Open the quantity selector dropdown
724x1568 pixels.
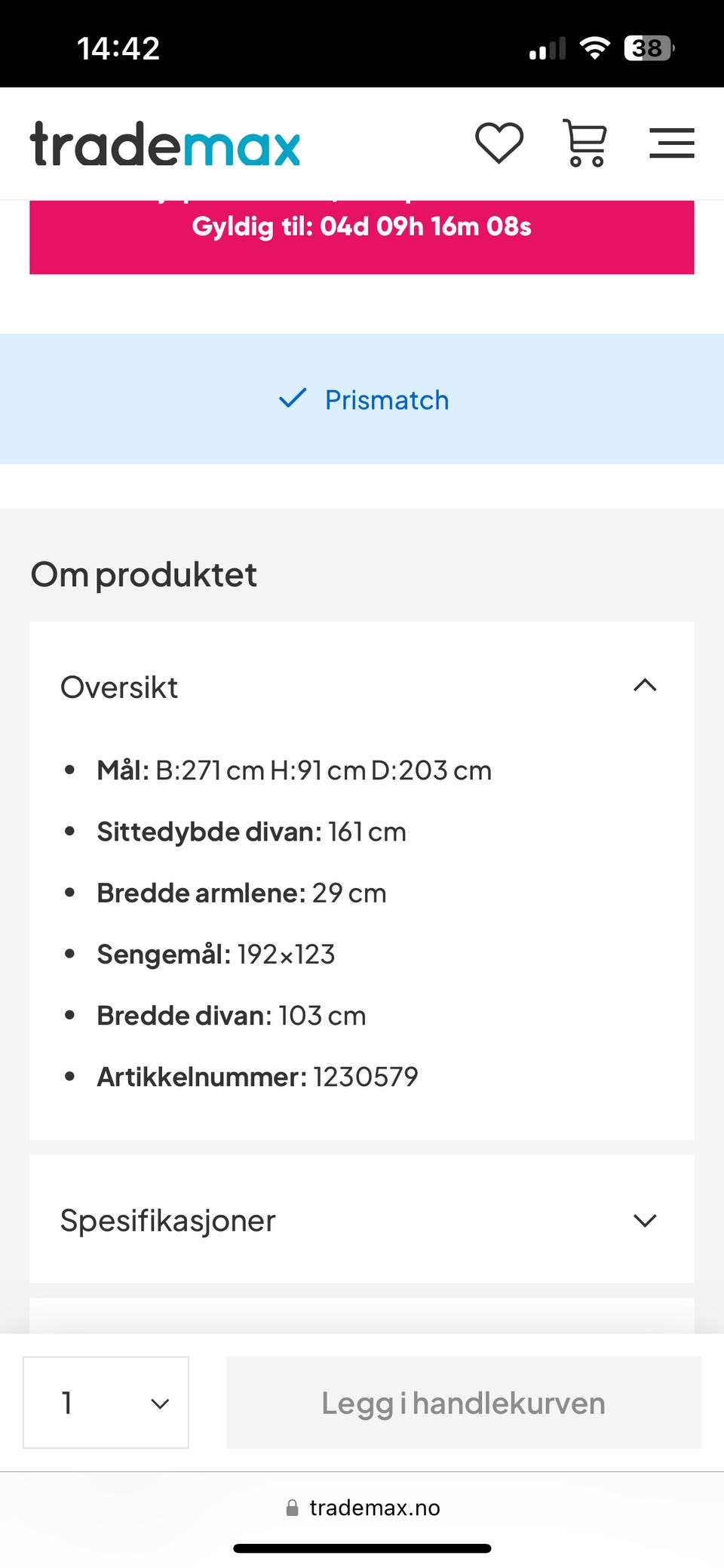105,1403
